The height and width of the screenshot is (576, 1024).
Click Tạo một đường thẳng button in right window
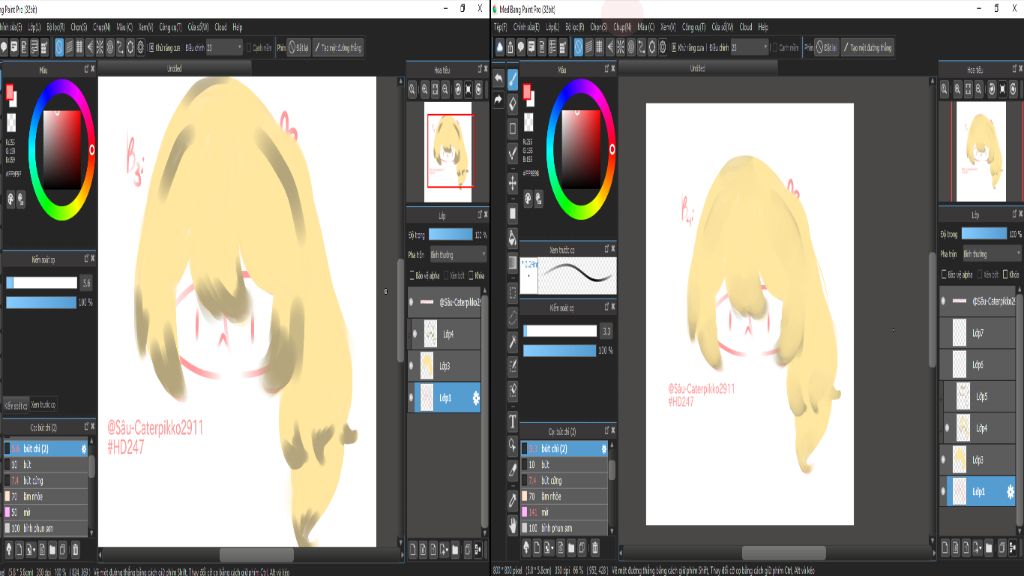867,47
